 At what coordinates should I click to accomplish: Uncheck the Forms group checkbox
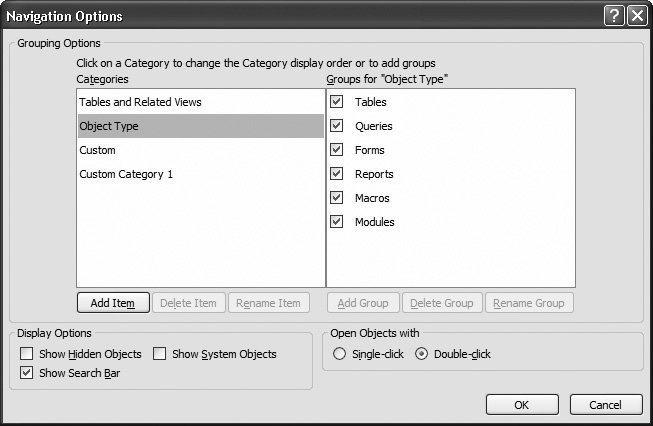click(x=337, y=150)
